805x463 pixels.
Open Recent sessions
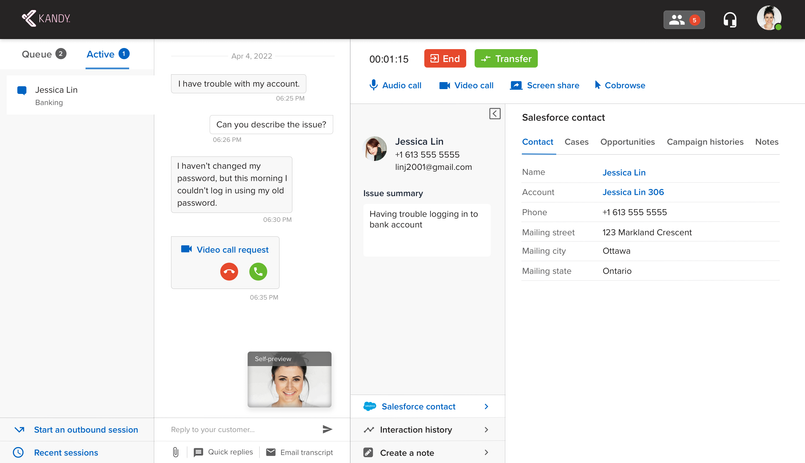coord(55,453)
